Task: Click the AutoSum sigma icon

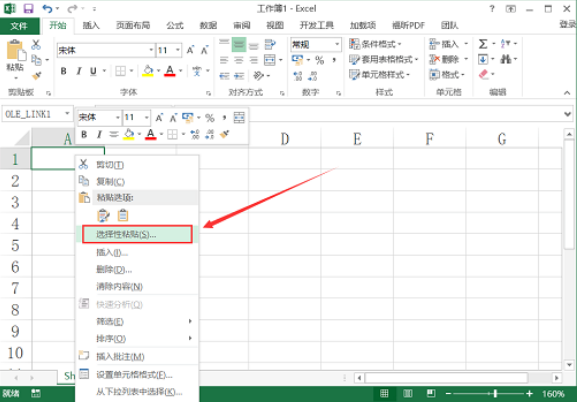Action: coord(483,44)
